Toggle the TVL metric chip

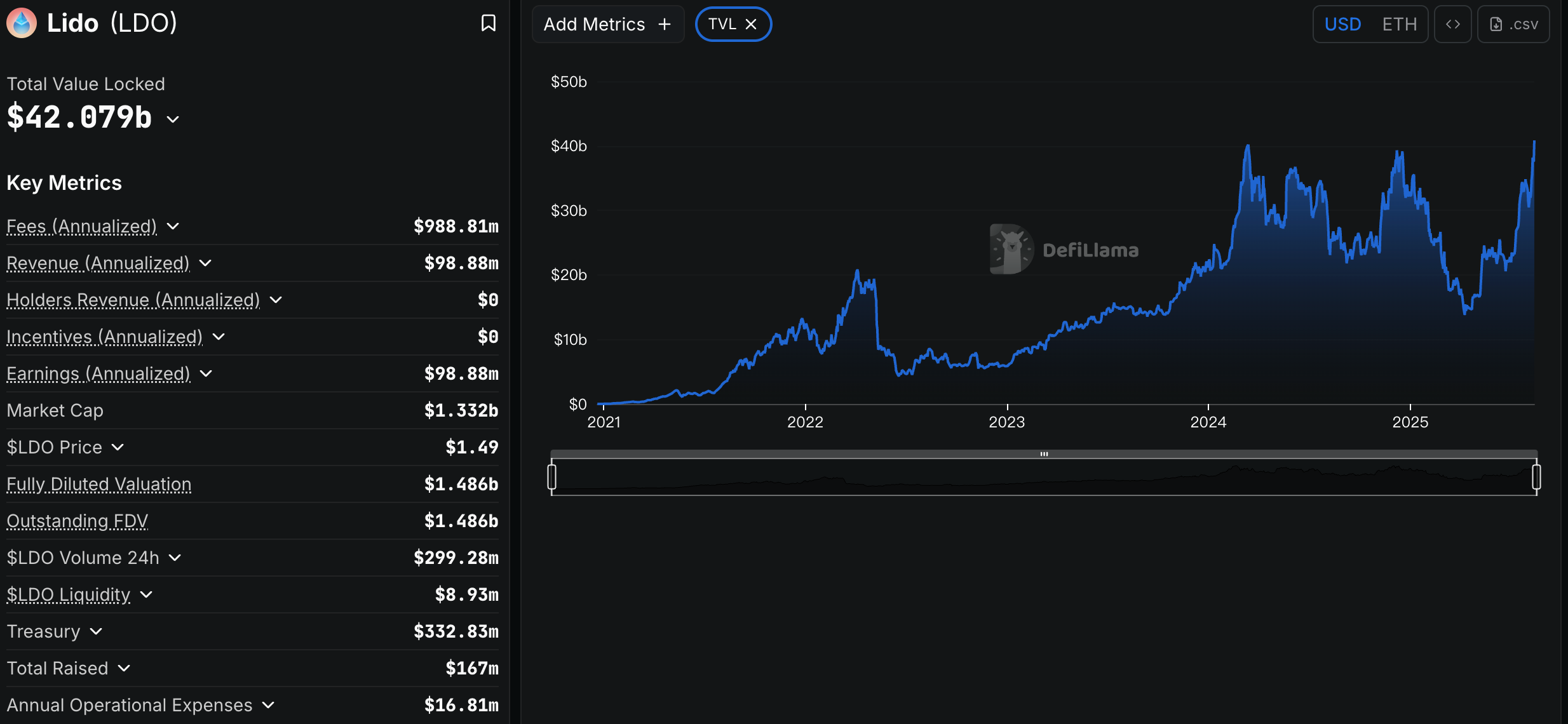pyautogui.click(x=724, y=23)
